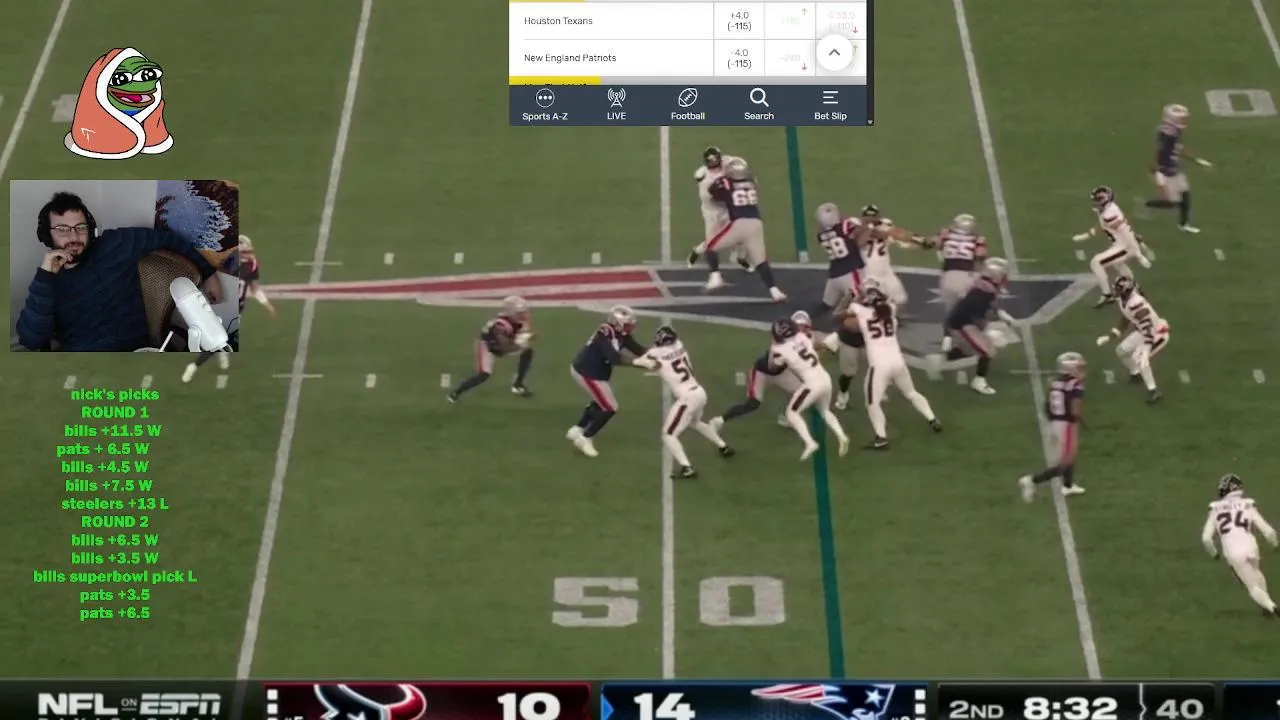Viewport: 1280px width, 720px height.
Task: Open Search in the sportsbook
Action: [x=759, y=105]
